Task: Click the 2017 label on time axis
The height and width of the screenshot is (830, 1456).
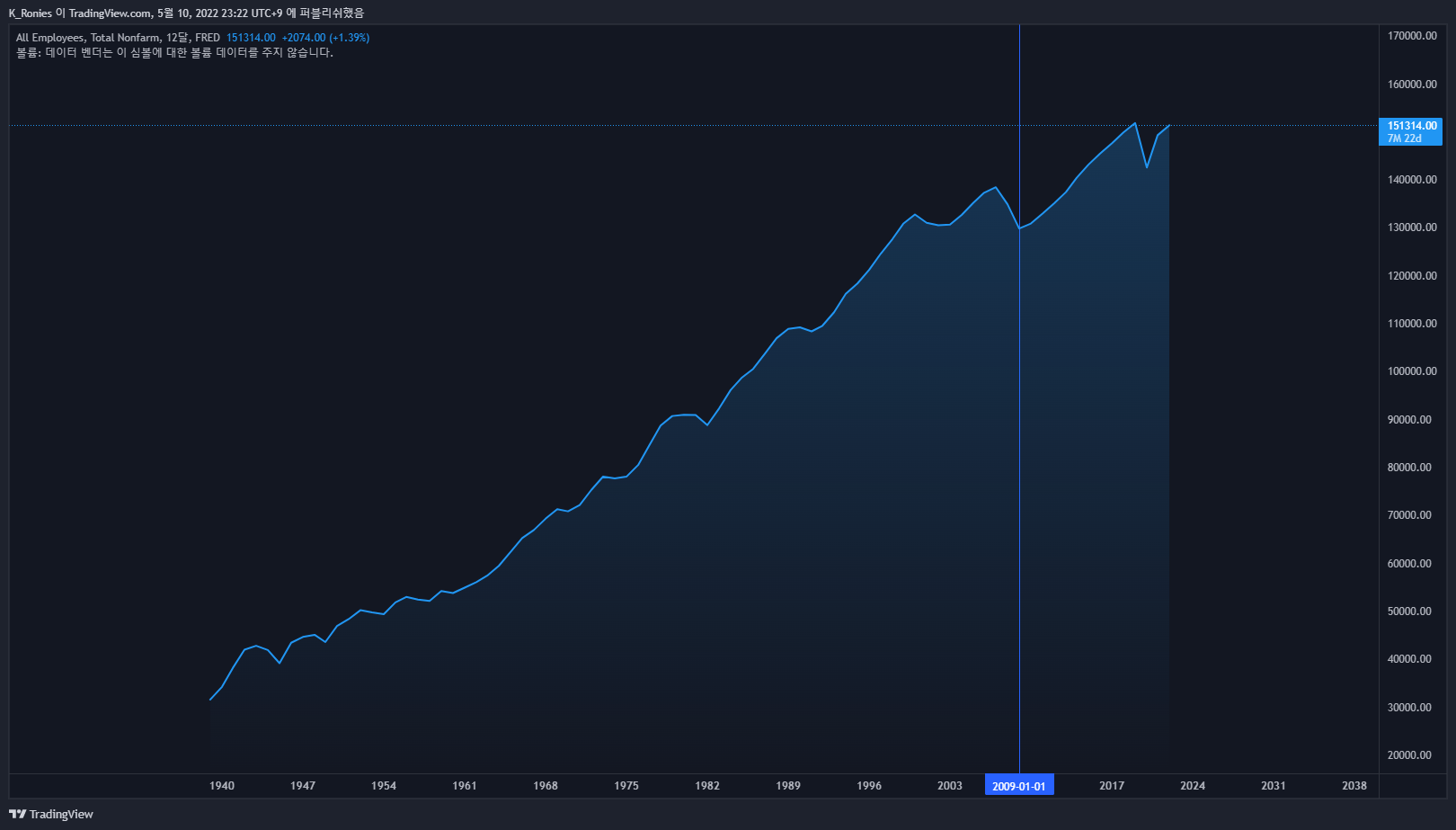Action: tap(1112, 786)
